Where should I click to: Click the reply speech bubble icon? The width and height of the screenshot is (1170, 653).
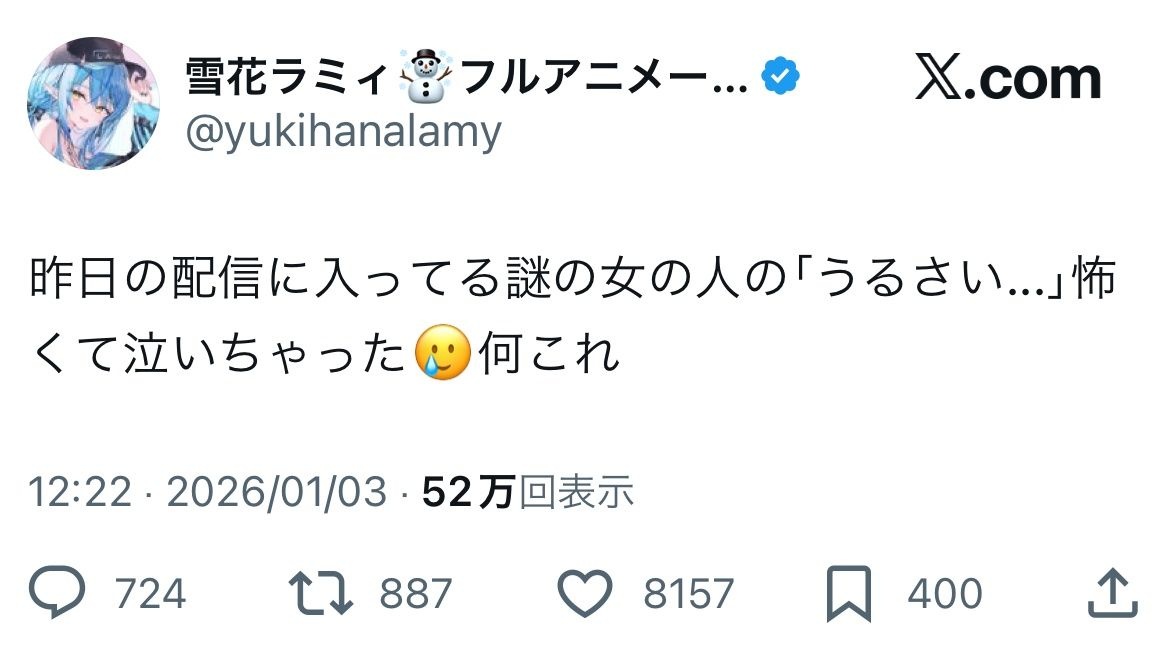pos(60,594)
